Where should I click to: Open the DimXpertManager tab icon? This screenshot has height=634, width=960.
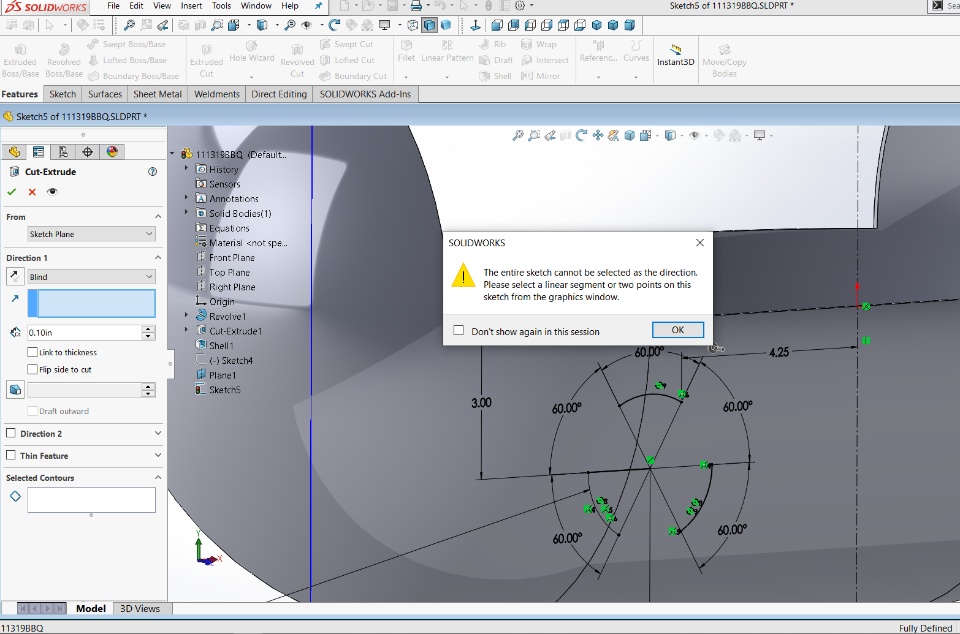tap(88, 152)
